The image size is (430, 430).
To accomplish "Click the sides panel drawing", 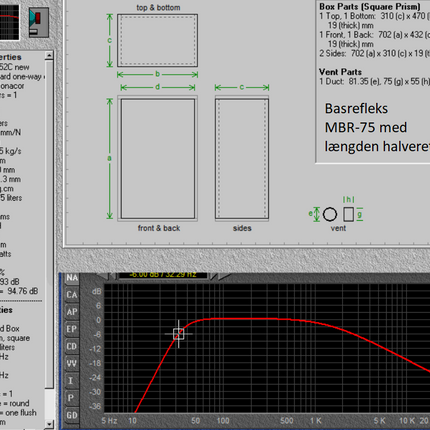I will click(242, 158).
